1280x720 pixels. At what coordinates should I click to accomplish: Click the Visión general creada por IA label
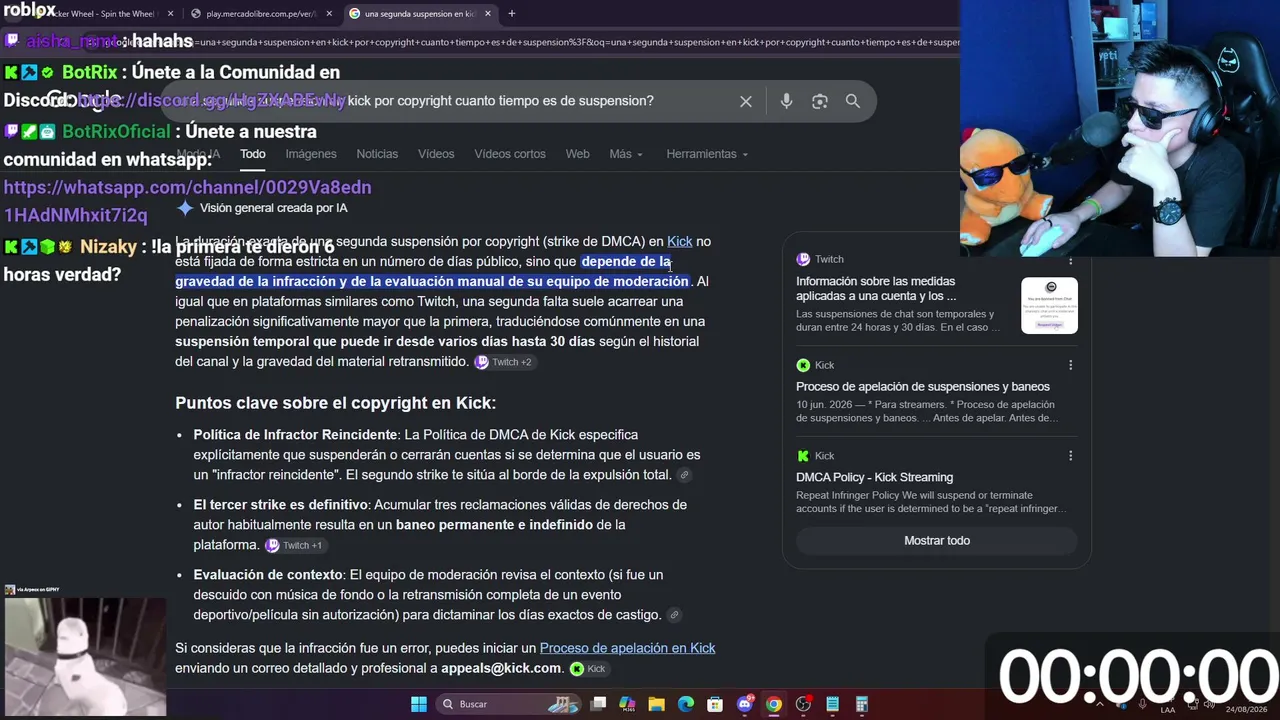273,208
